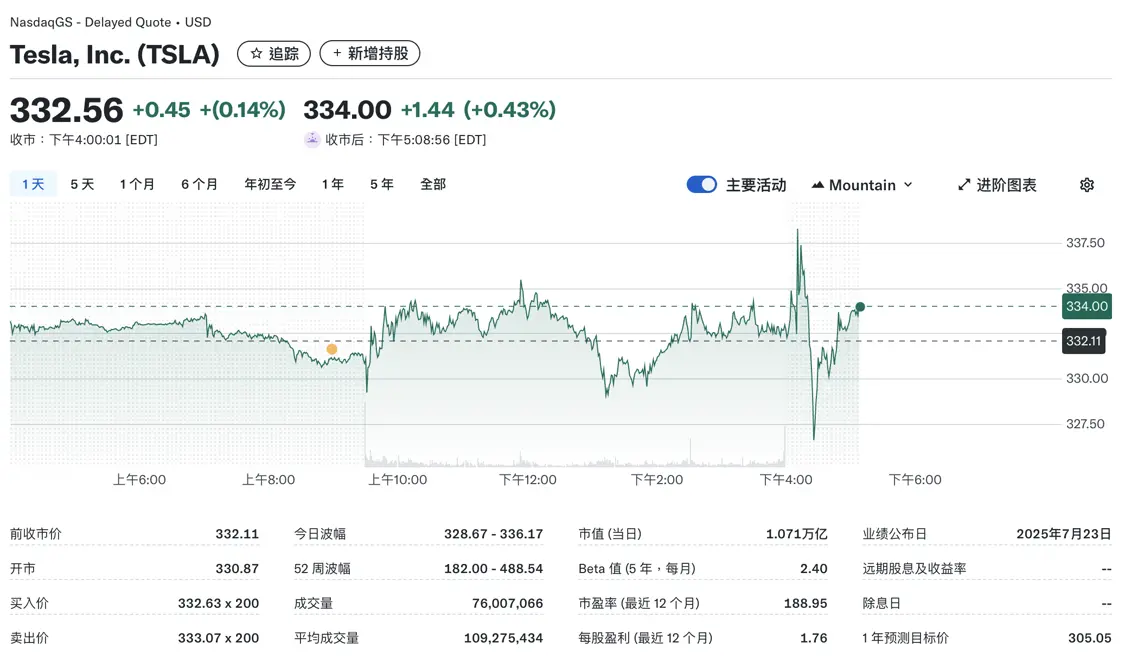Click the 334.00 price label on the axis
The height and width of the screenshot is (656, 1125).
(x=1086, y=307)
